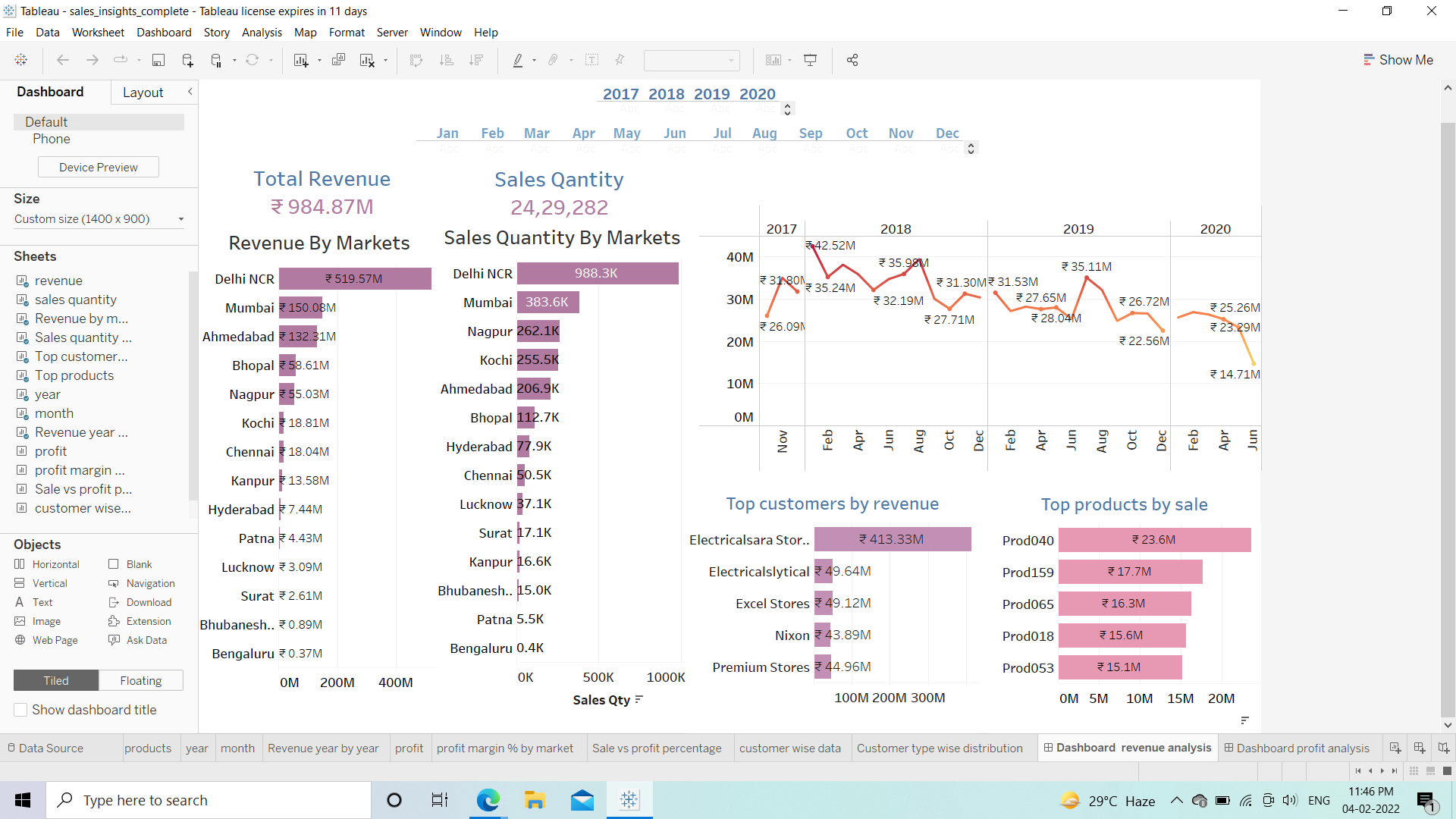Click the Save toolbar icon
Viewport: 1456px width, 819px height.
158,60
